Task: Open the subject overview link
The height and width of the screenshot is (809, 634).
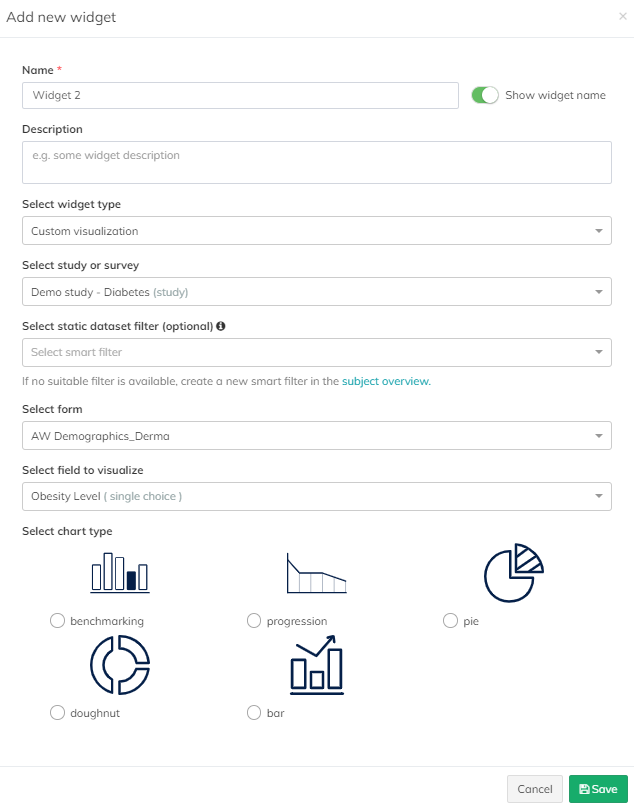Action: [x=385, y=381]
